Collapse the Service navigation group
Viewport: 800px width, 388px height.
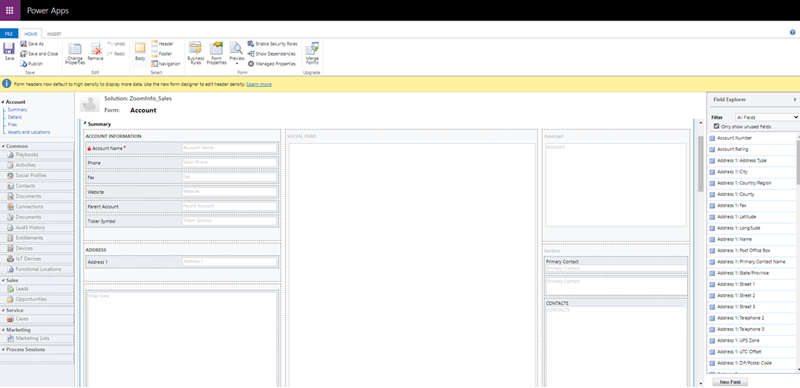point(3,310)
